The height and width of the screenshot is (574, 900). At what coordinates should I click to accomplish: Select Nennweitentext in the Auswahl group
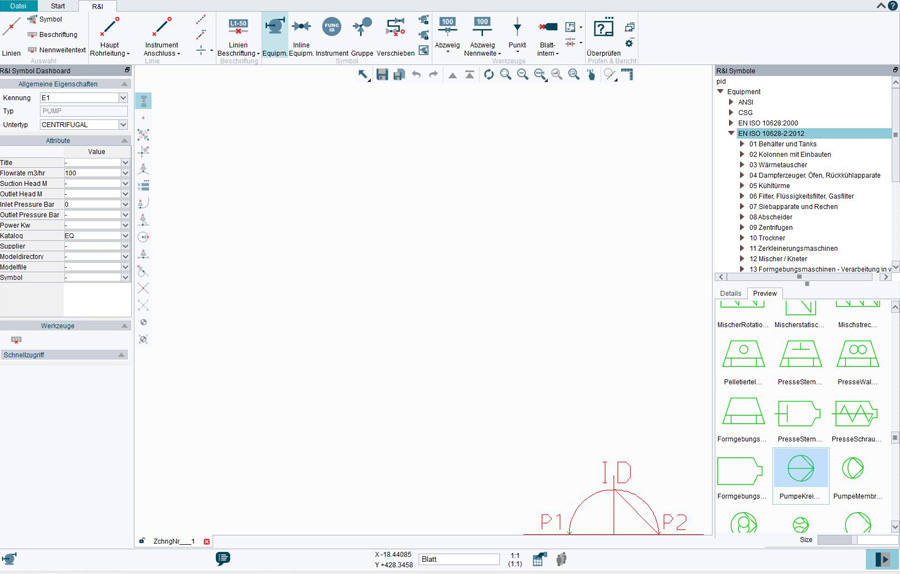click(56, 50)
